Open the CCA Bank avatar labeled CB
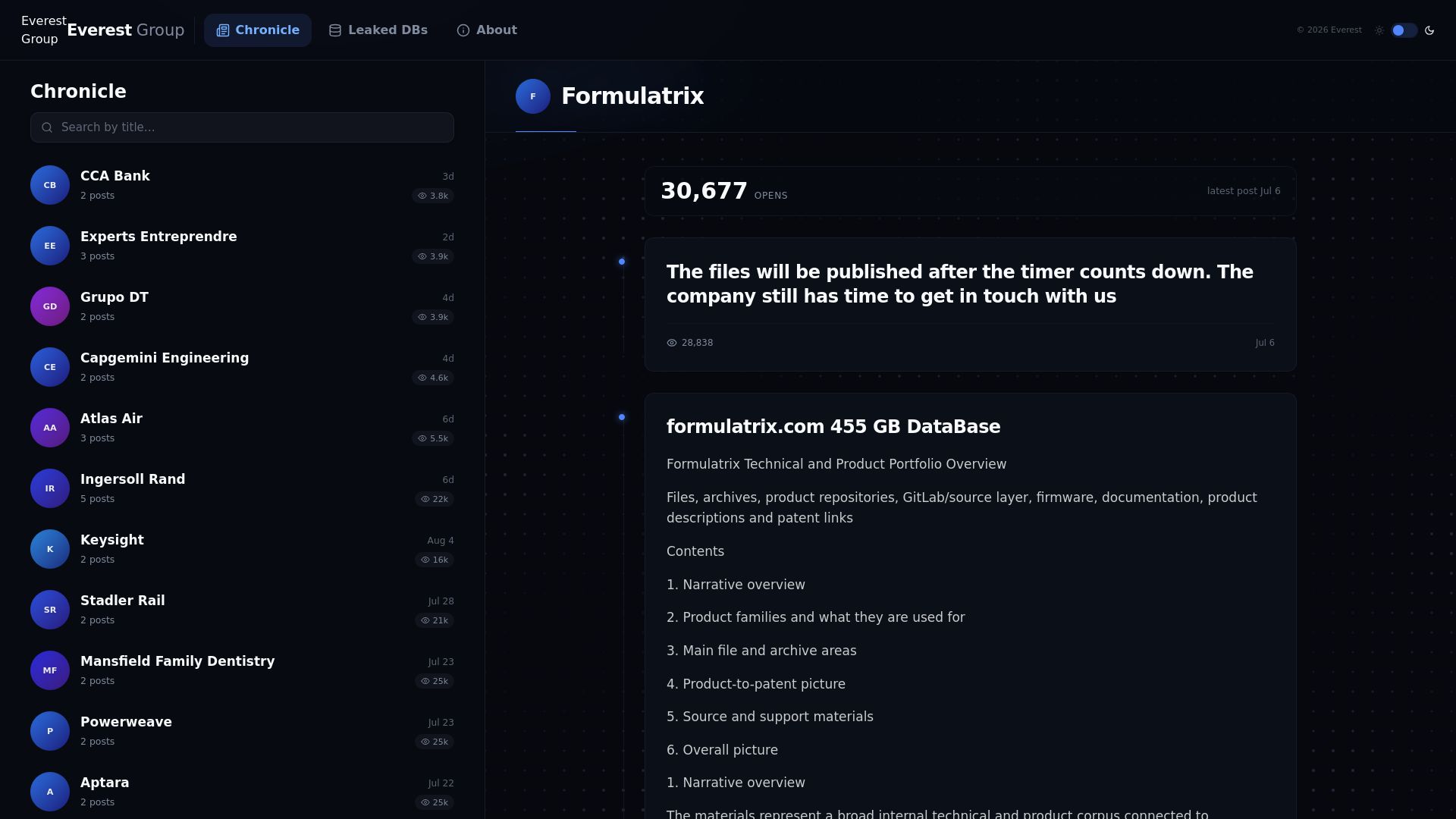Screen dimensions: 1456x819 pos(50,185)
